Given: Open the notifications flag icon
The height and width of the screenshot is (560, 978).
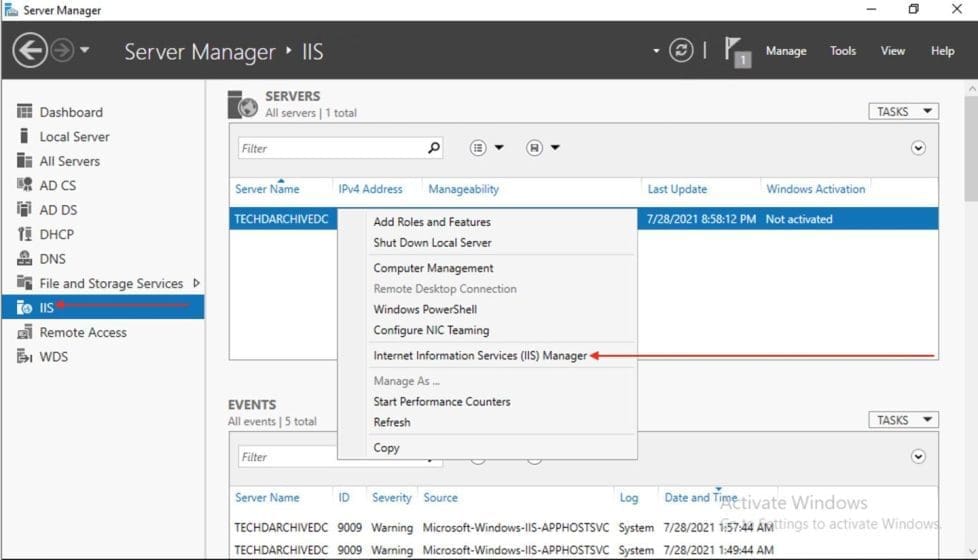Looking at the screenshot, I should click(x=737, y=51).
